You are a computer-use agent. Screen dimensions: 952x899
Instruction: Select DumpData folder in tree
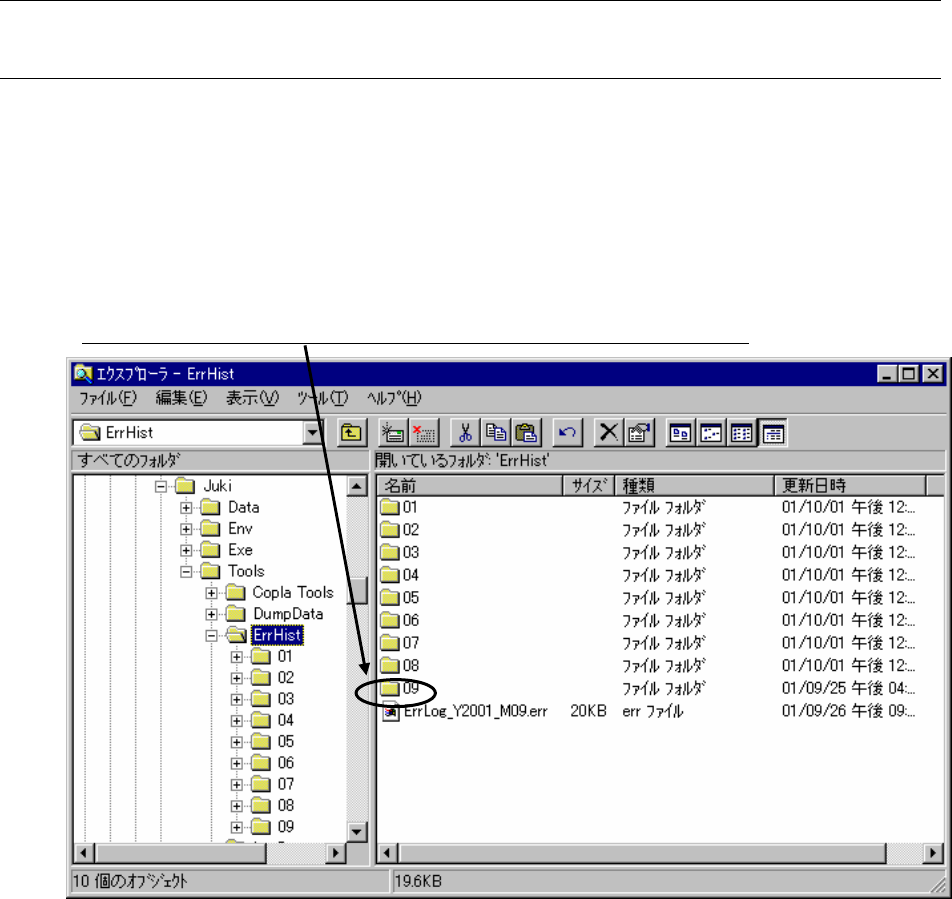pyautogui.click(x=274, y=614)
